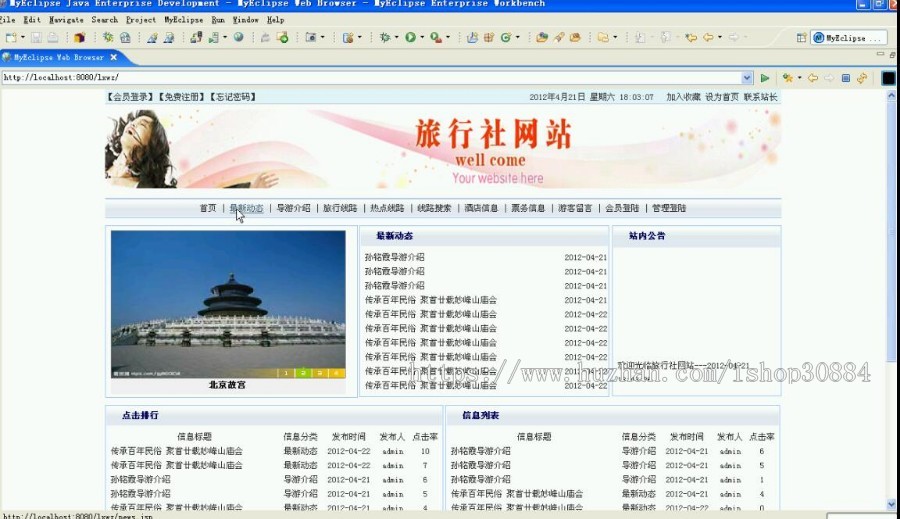Open the File menu
This screenshot has height=519, width=900.
click(7, 20)
